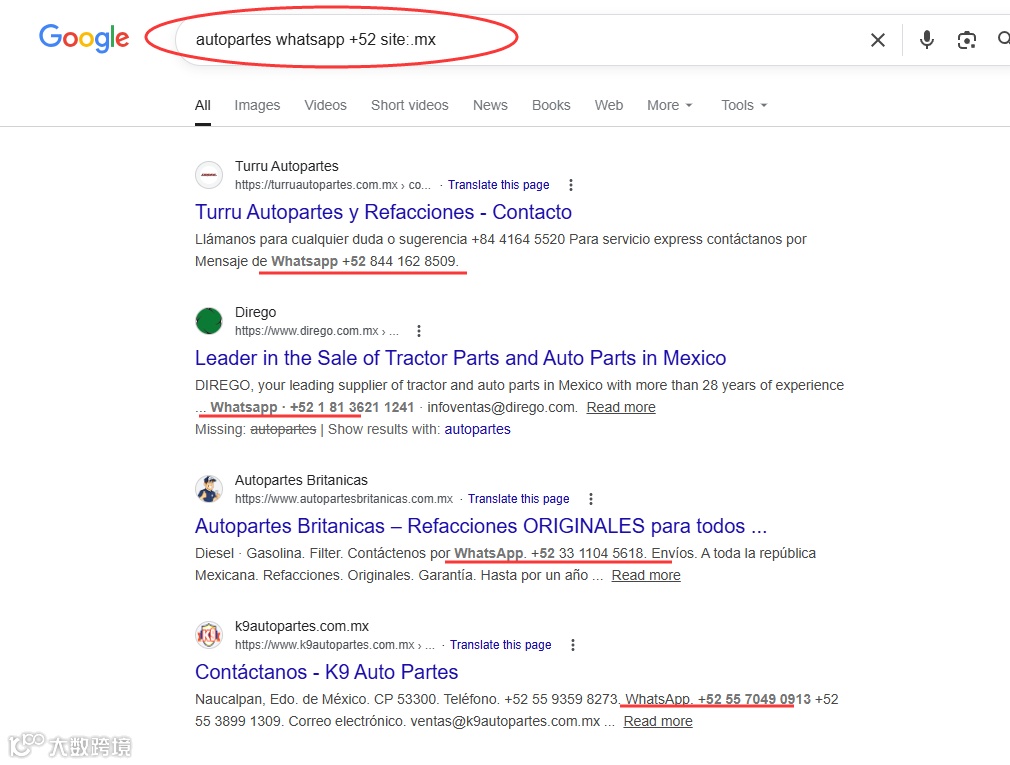Screen dimensions: 1010x765
Task: Open the Autopartes Britanicas – Refacciones ORIGINALES result
Action: (x=481, y=526)
